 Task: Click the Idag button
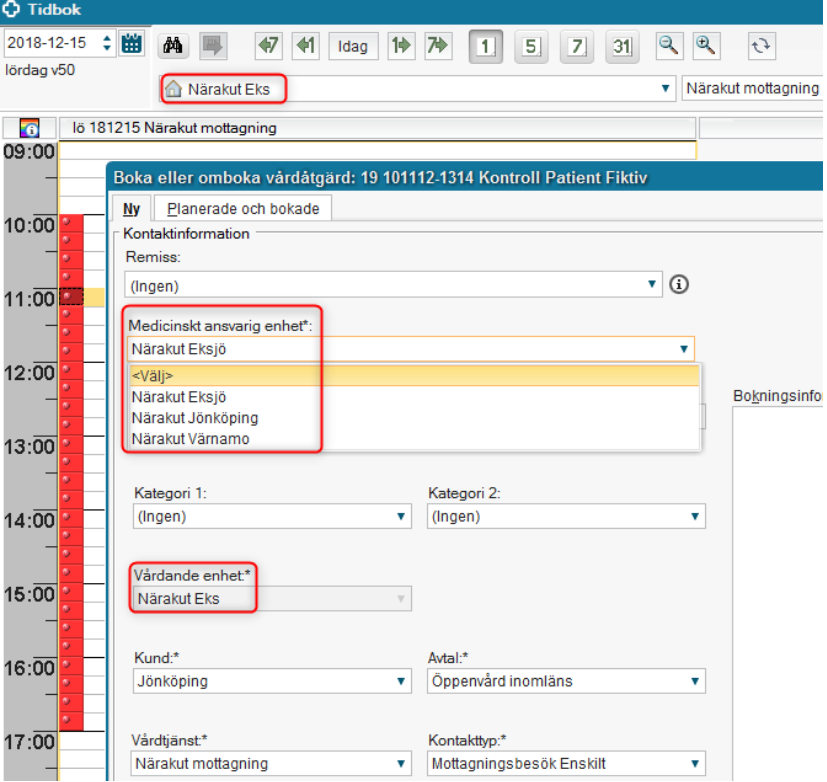tap(352, 46)
